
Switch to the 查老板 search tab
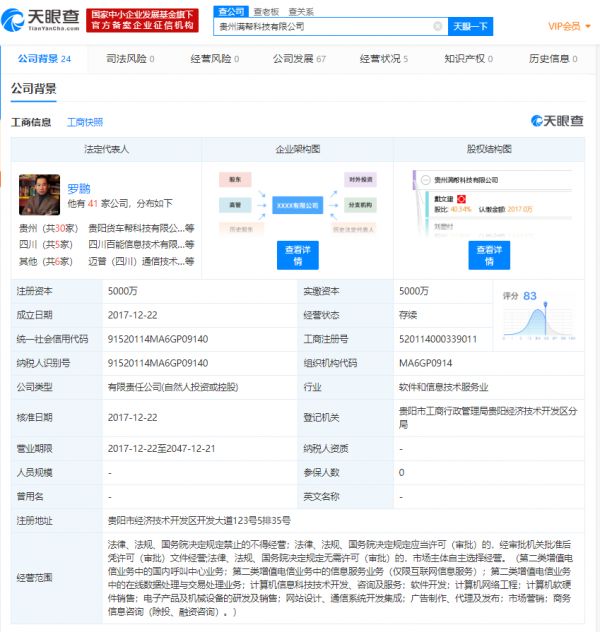click(264, 11)
